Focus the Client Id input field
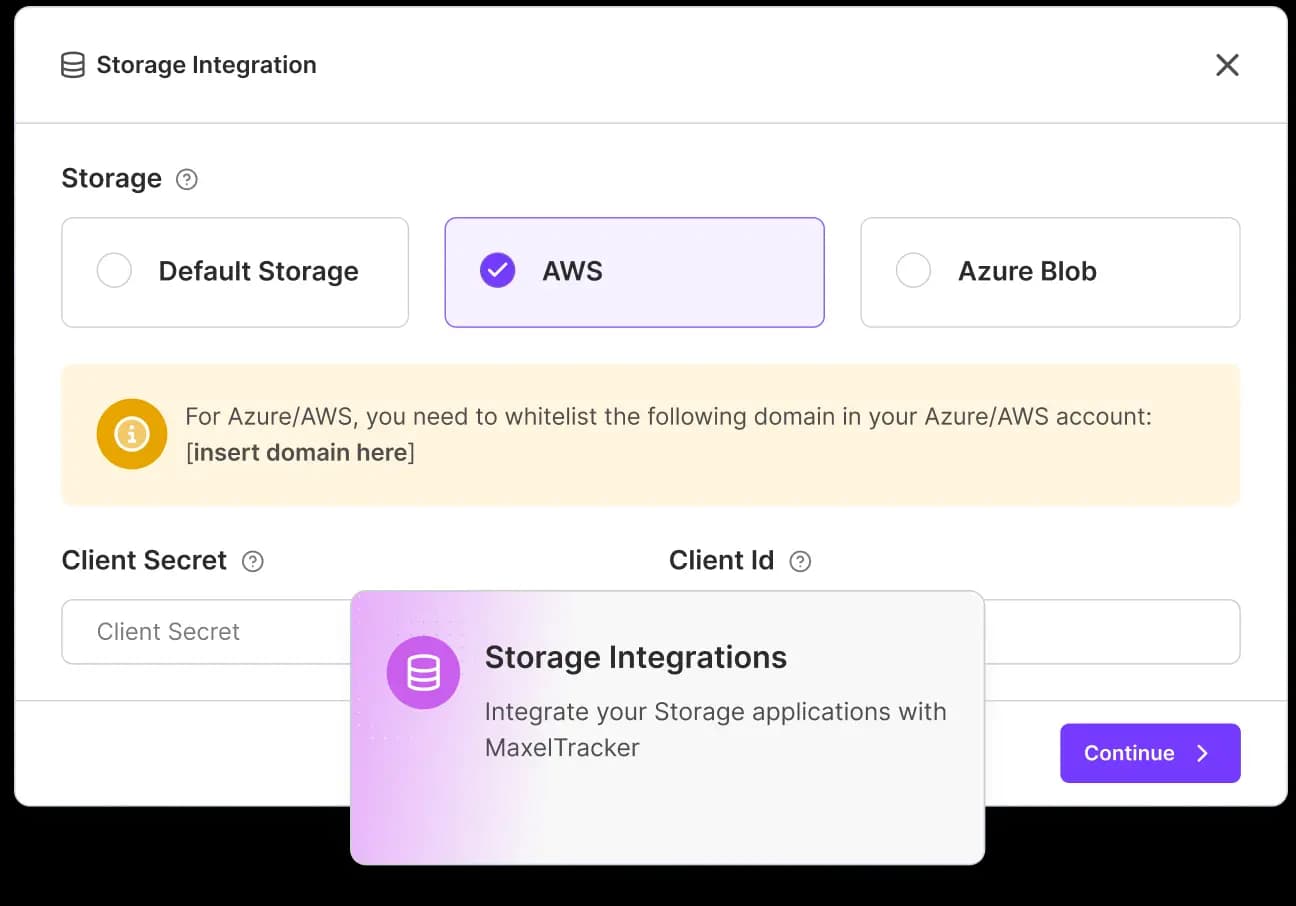Viewport: 1296px width, 906px height. coord(1112,632)
